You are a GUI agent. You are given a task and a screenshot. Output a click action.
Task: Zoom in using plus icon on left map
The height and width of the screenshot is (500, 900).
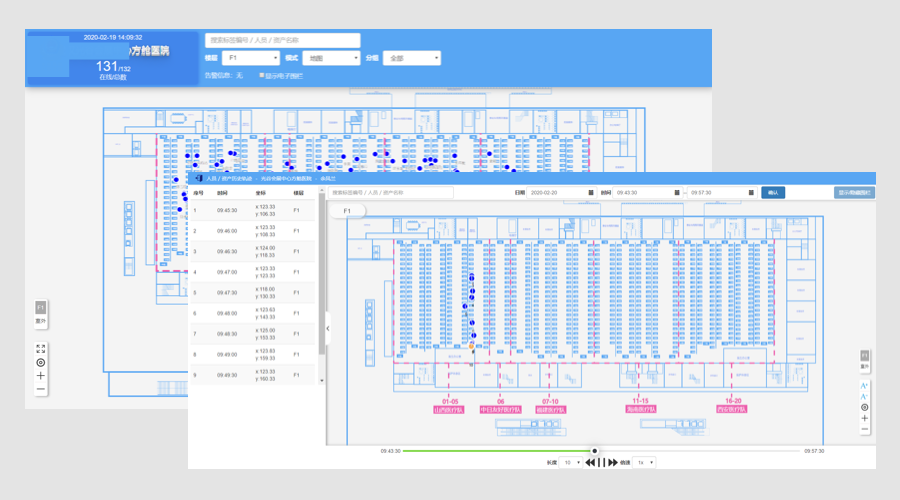(41, 376)
